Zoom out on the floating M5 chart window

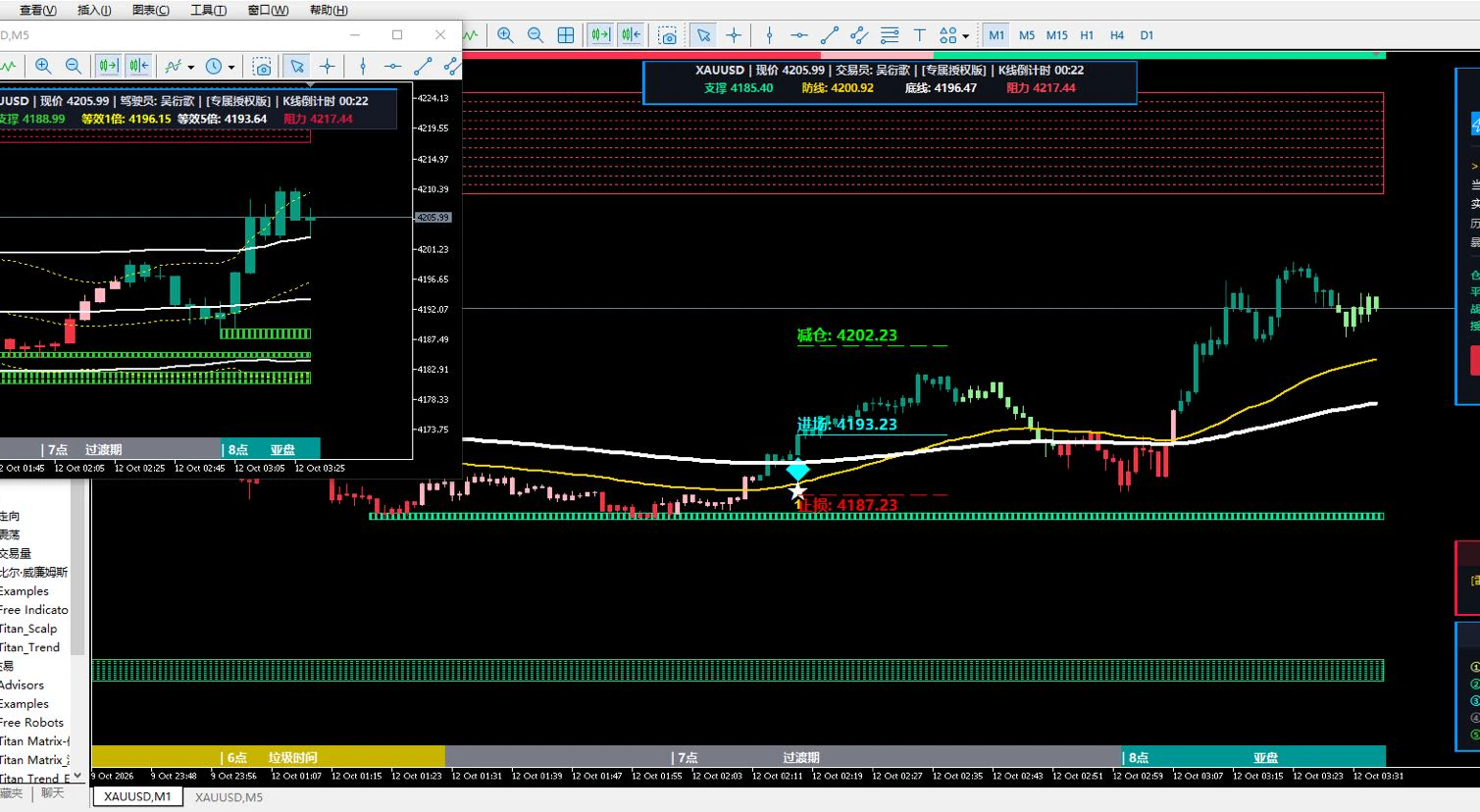tap(74, 67)
